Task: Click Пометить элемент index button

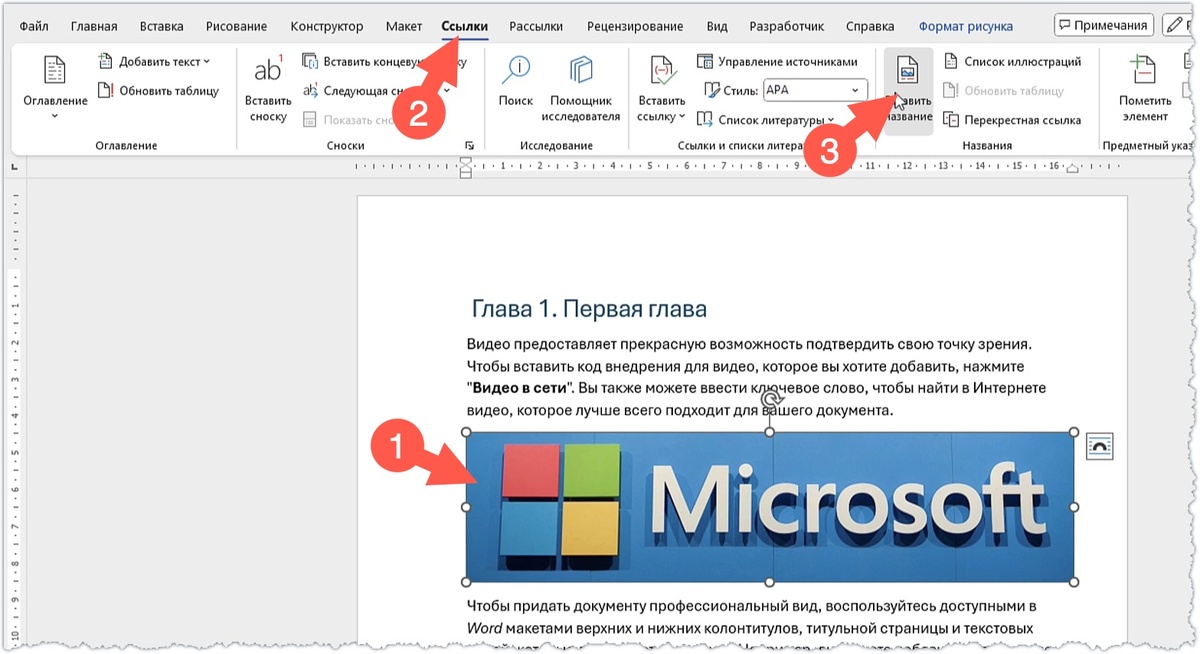Action: pyautogui.click(x=1145, y=88)
